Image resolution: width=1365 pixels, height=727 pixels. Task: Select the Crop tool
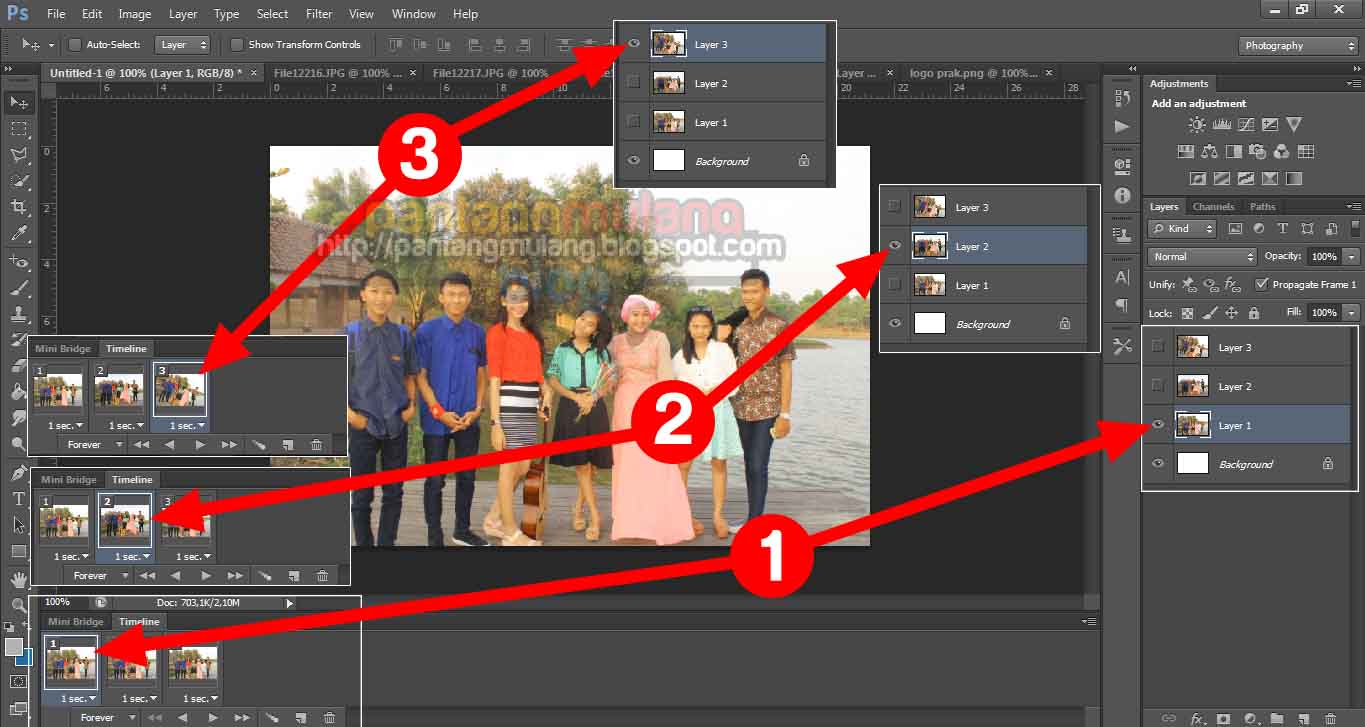(x=19, y=207)
